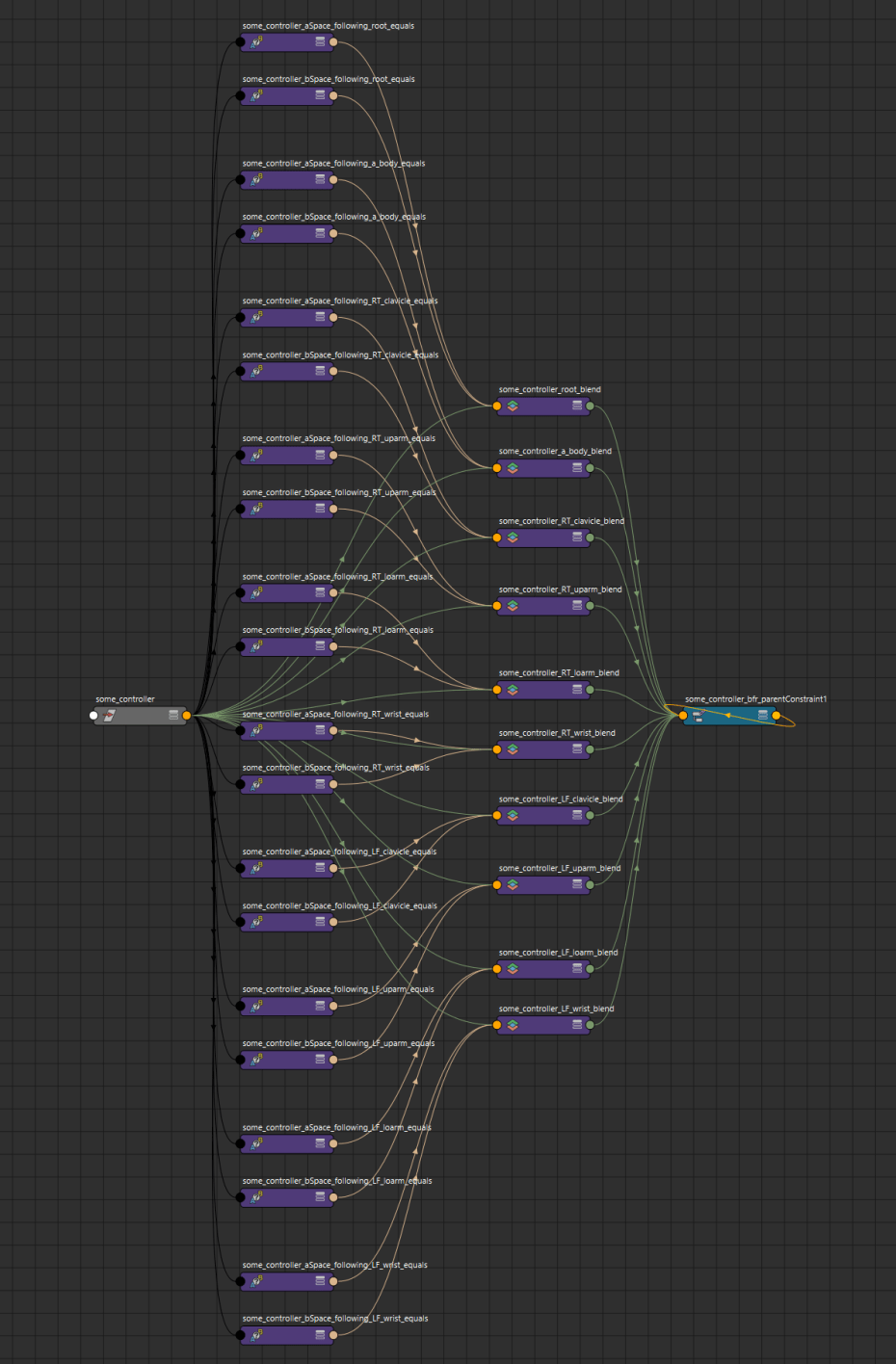
Task: Toggle attribute display on the some_controller node
Action: [x=173, y=715]
